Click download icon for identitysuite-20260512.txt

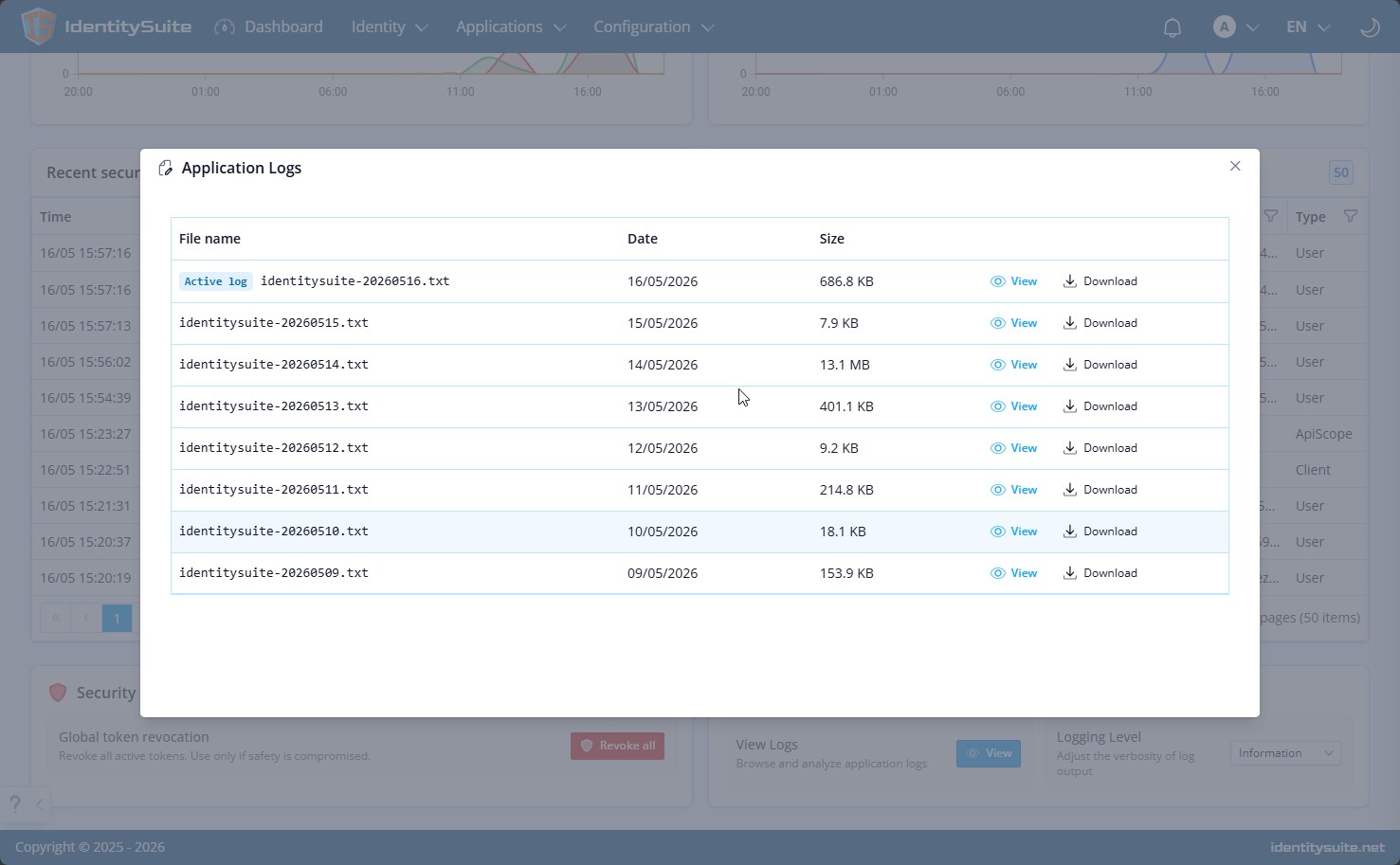click(1069, 448)
